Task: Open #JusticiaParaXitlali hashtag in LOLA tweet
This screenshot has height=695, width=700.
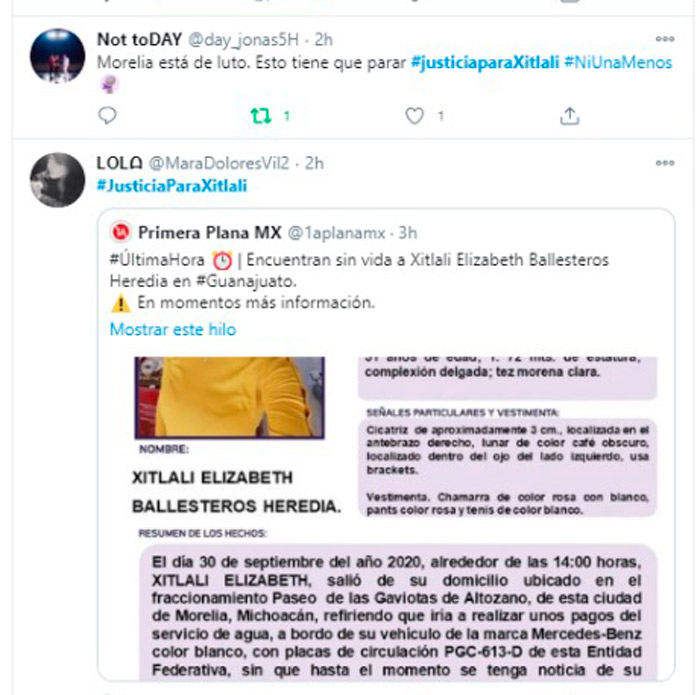Action: [x=172, y=186]
